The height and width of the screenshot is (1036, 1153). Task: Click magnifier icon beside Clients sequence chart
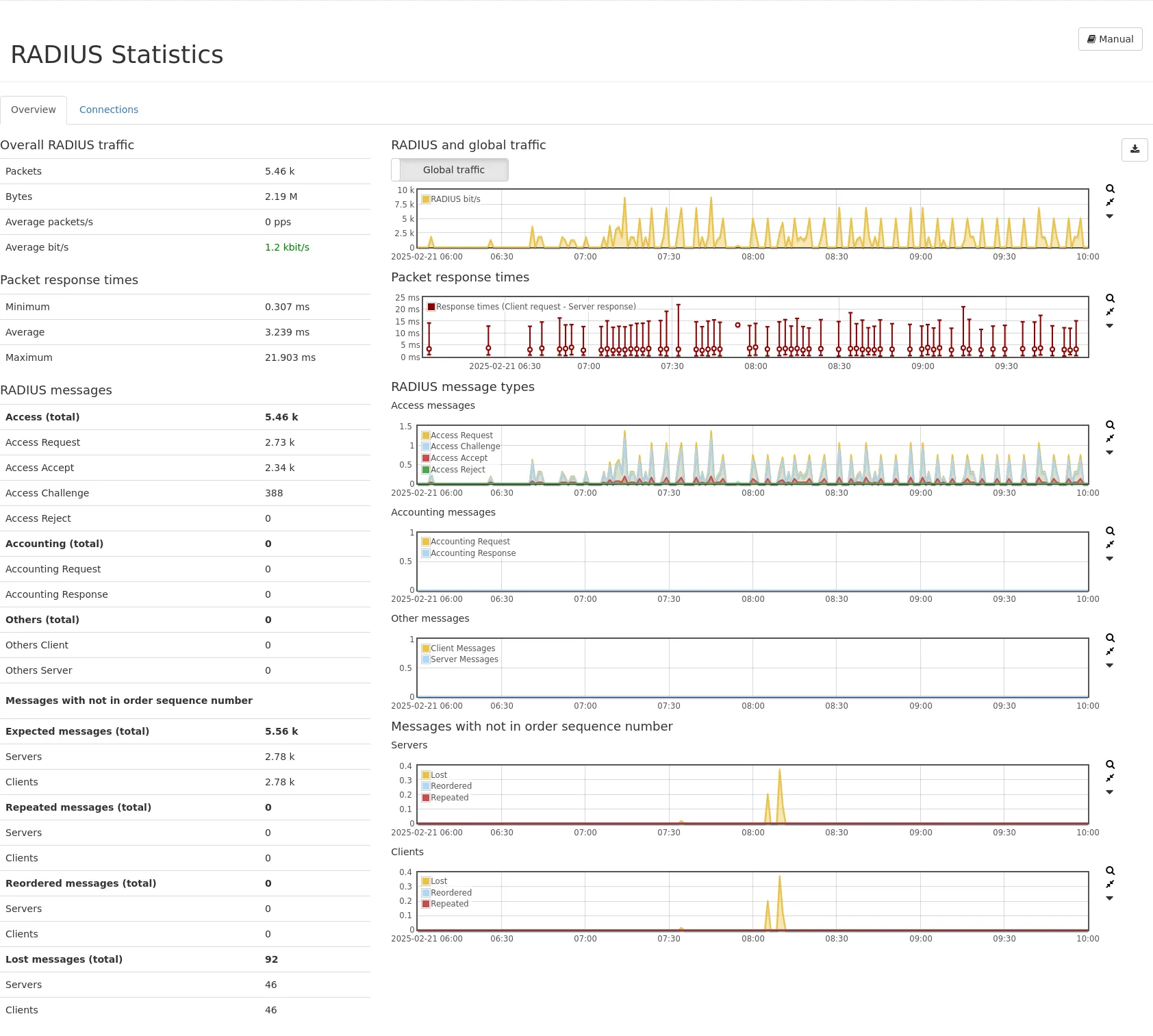[x=1110, y=871]
